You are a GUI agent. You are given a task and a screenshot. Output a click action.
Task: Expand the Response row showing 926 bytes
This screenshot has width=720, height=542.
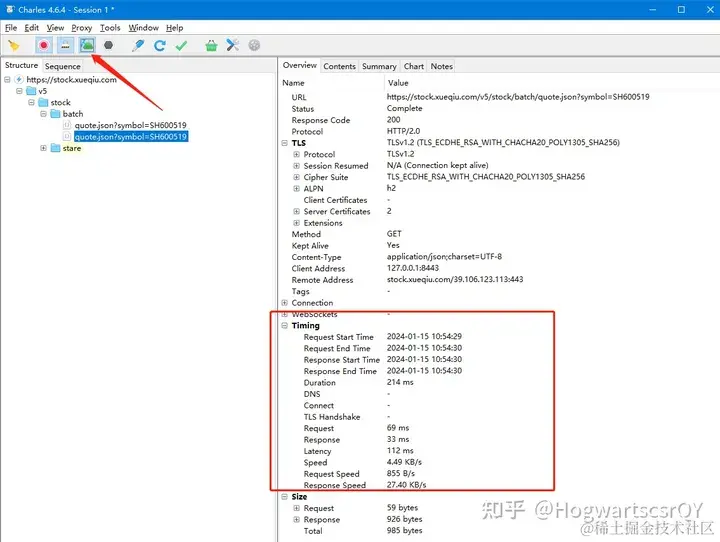pos(297,519)
